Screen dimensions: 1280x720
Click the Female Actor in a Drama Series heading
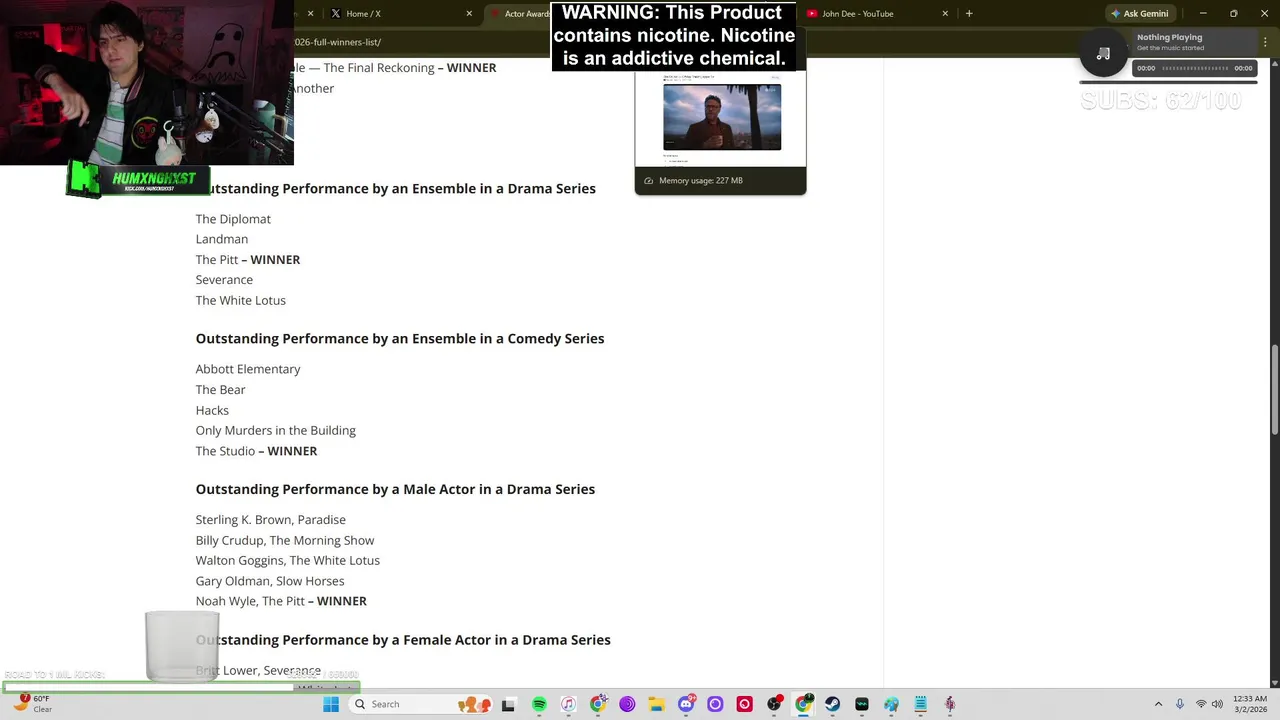point(403,640)
